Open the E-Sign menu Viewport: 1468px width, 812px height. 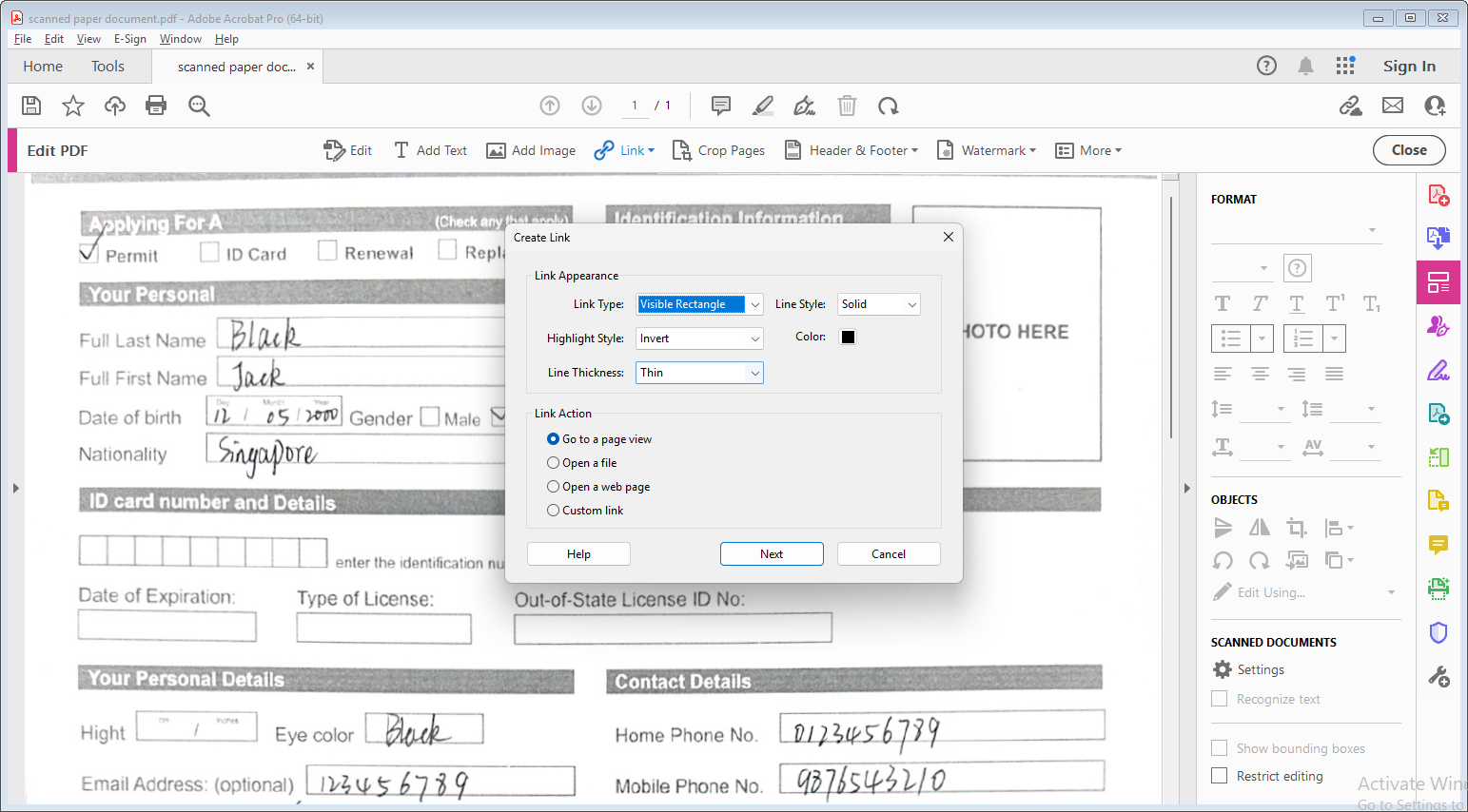point(130,39)
